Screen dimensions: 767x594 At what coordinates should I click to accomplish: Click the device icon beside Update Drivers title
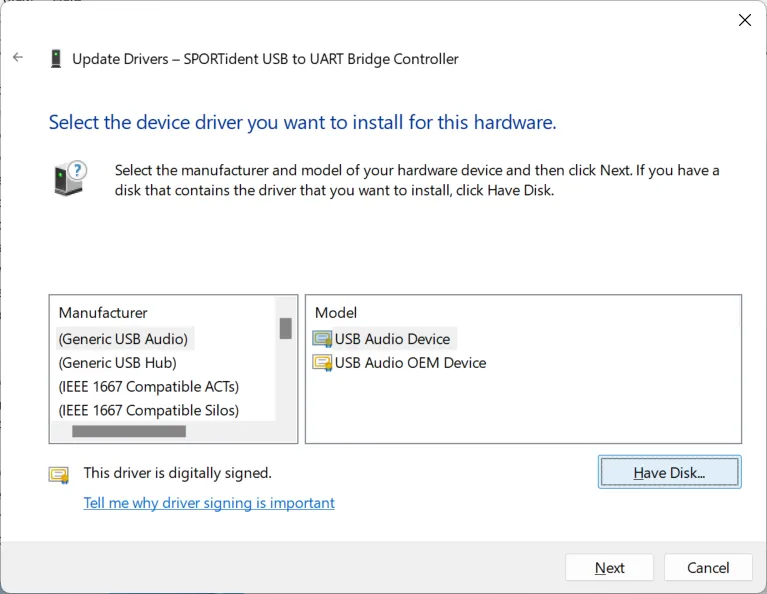pos(56,59)
